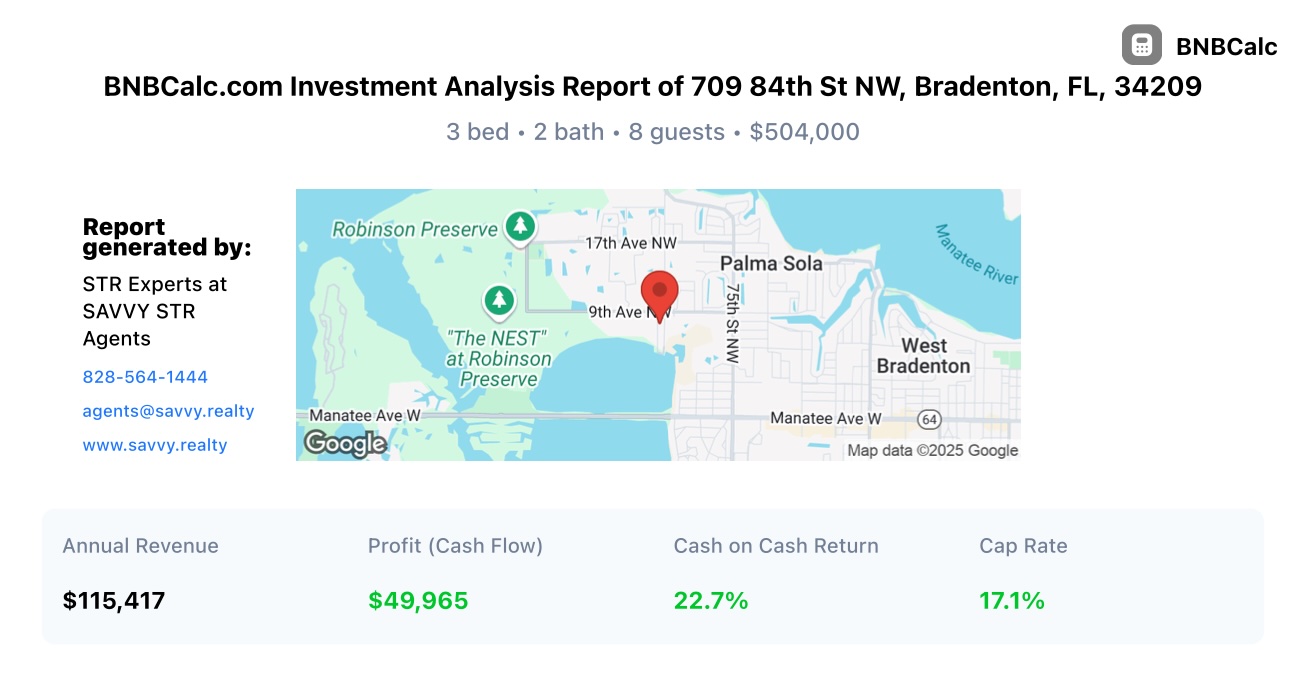Click the Palma Sola map label
The image size is (1310, 674).
(x=772, y=263)
